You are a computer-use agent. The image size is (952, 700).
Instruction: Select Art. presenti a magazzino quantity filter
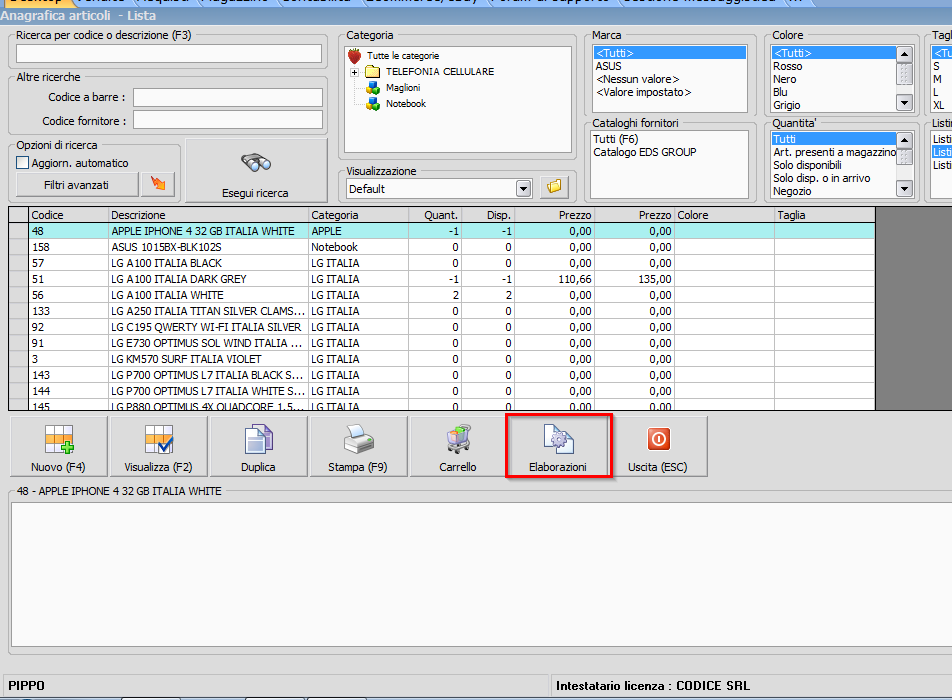[x=834, y=152]
